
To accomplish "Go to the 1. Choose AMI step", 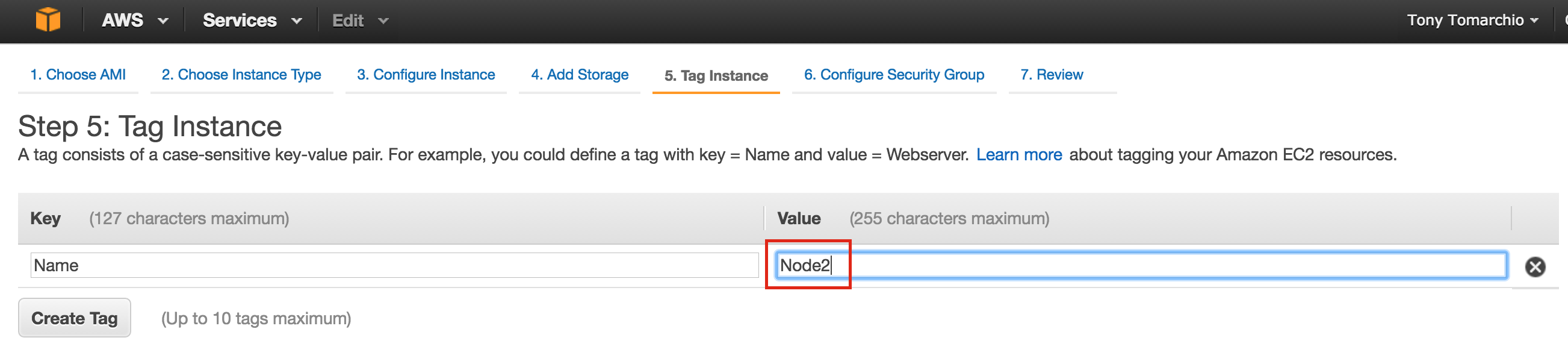I will point(78,74).
